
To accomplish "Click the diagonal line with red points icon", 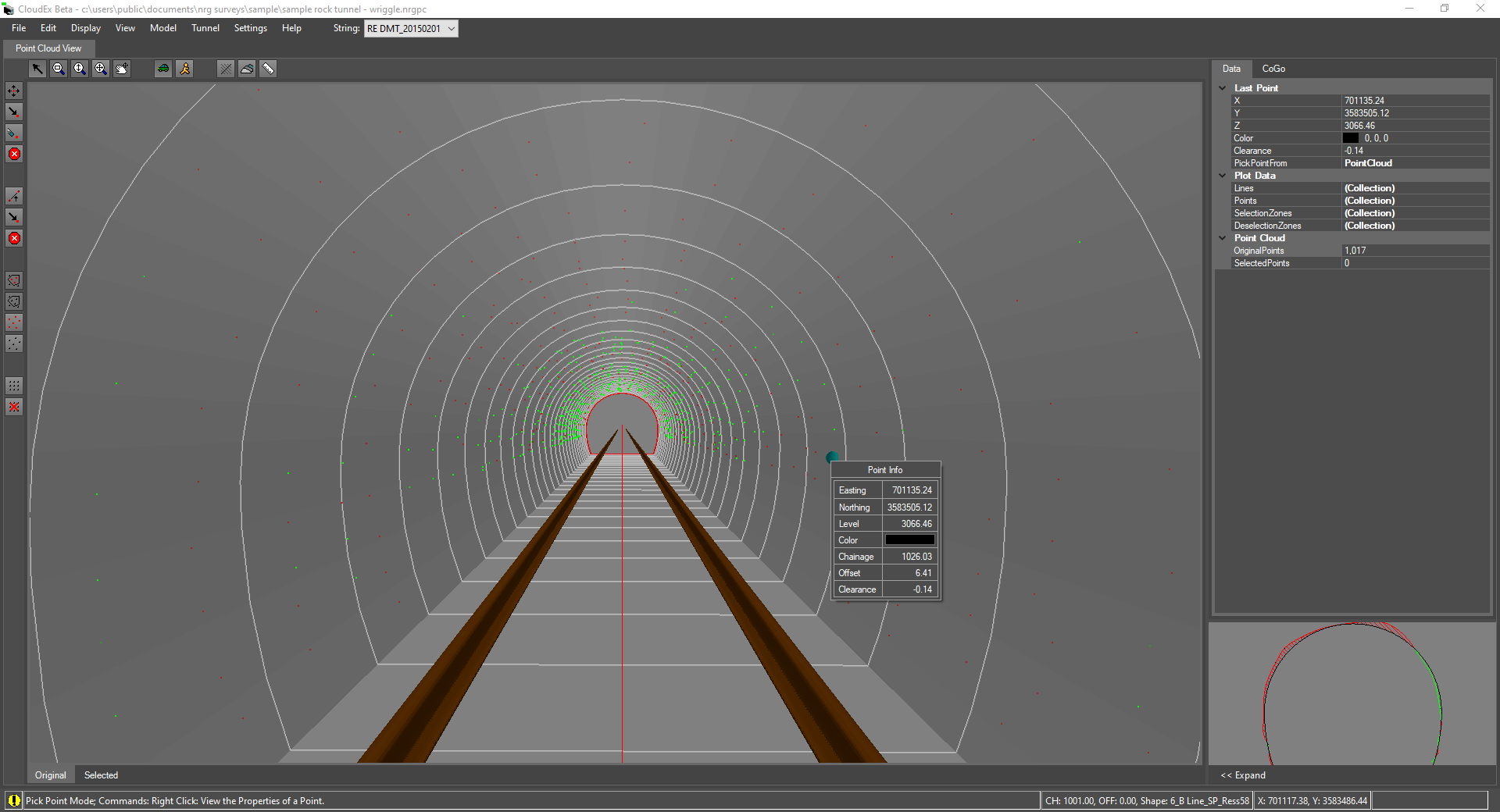I will 14,196.
